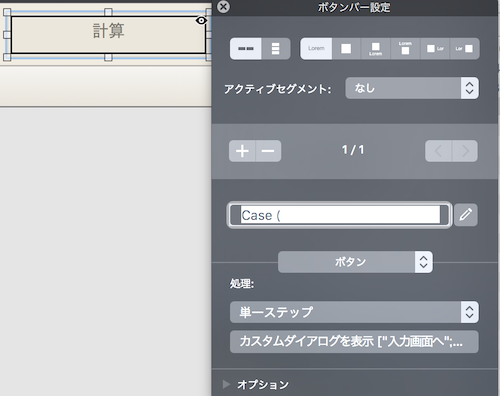Choose icon left of text layout

pos(435,49)
